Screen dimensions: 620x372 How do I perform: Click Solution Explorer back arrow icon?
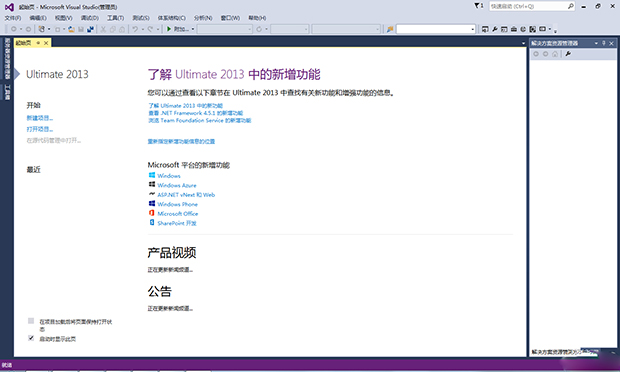(536, 54)
